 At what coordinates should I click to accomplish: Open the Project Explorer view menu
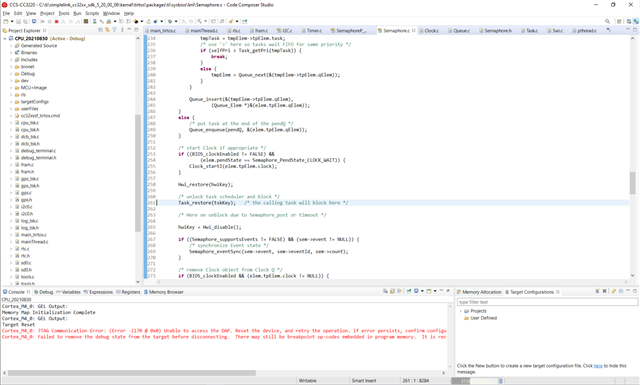coord(122,30)
